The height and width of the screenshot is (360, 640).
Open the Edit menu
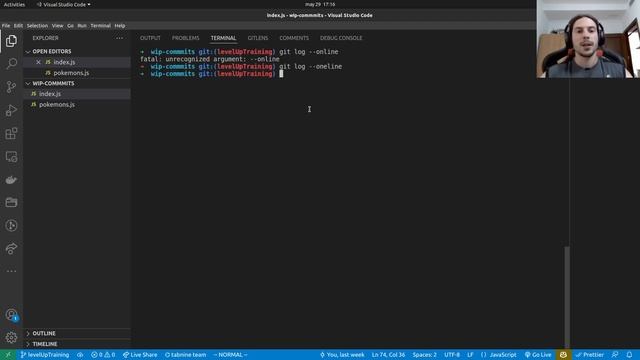coord(18,26)
